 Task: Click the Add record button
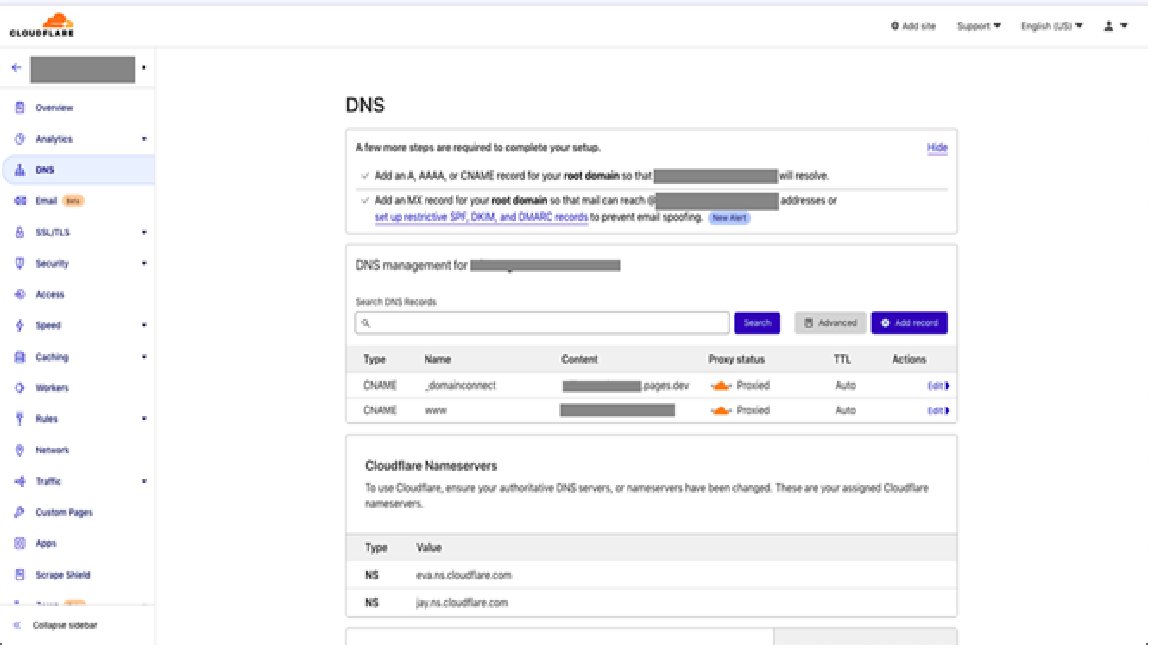point(909,323)
